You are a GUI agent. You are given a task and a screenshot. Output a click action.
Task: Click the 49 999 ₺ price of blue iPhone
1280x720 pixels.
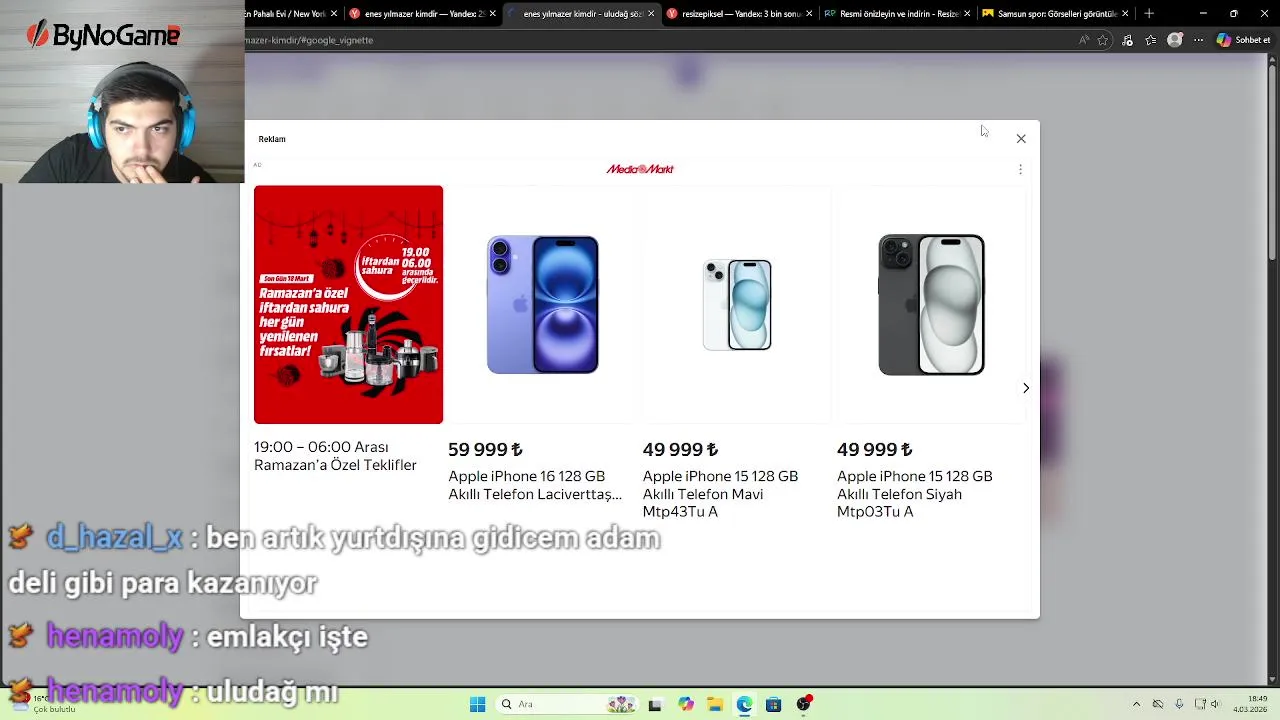click(x=680, y=450)
